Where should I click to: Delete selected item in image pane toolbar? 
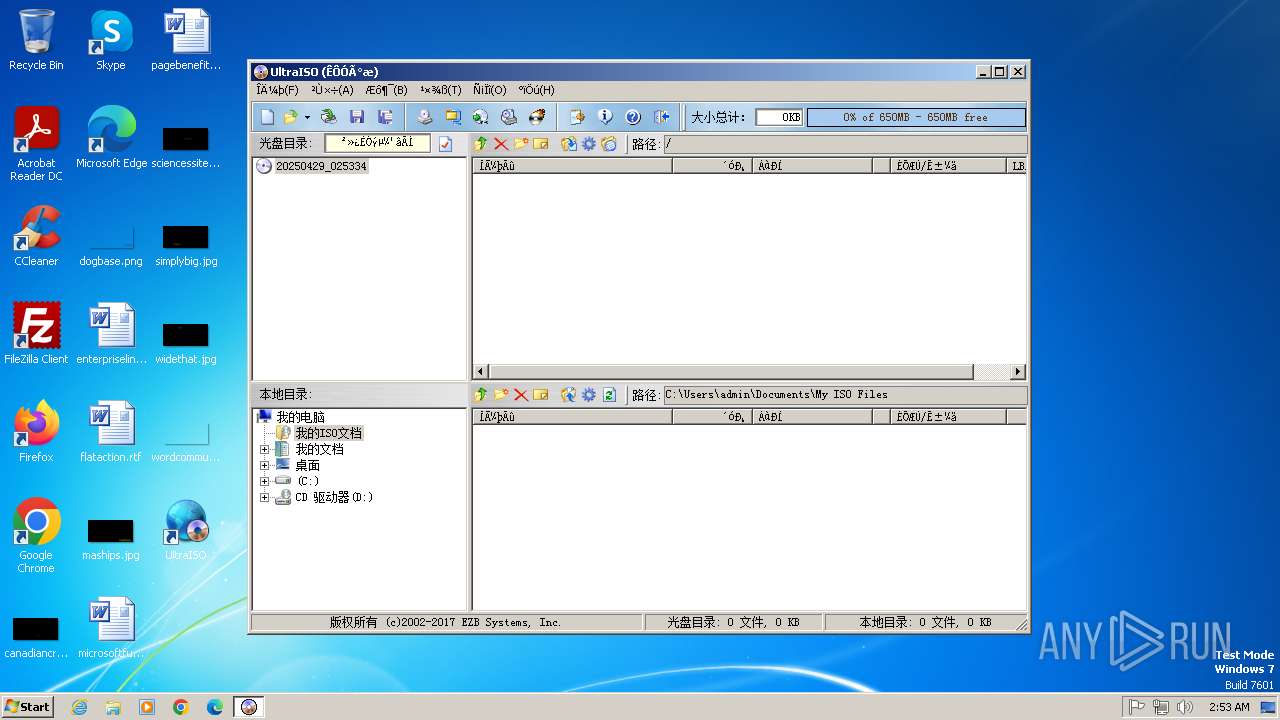click(501, 144)
